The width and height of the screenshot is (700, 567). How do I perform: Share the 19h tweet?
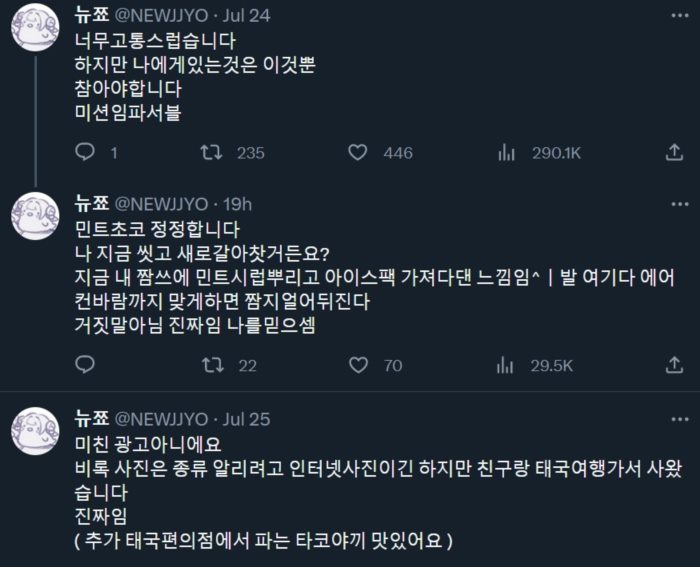[674, 366]
